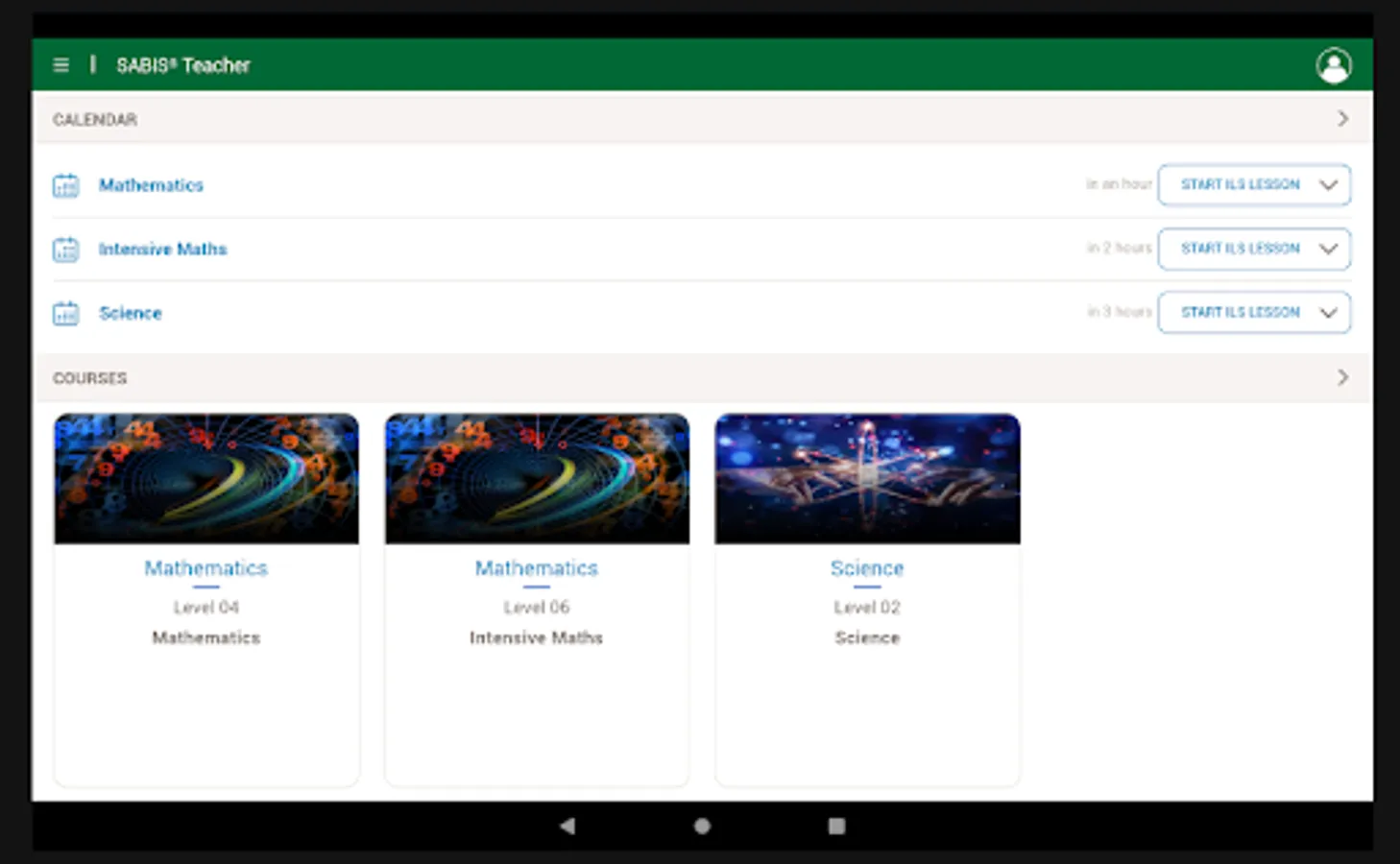Click the Science title above Level 02
Screen dimensions: 1400x864
(867, 568)
